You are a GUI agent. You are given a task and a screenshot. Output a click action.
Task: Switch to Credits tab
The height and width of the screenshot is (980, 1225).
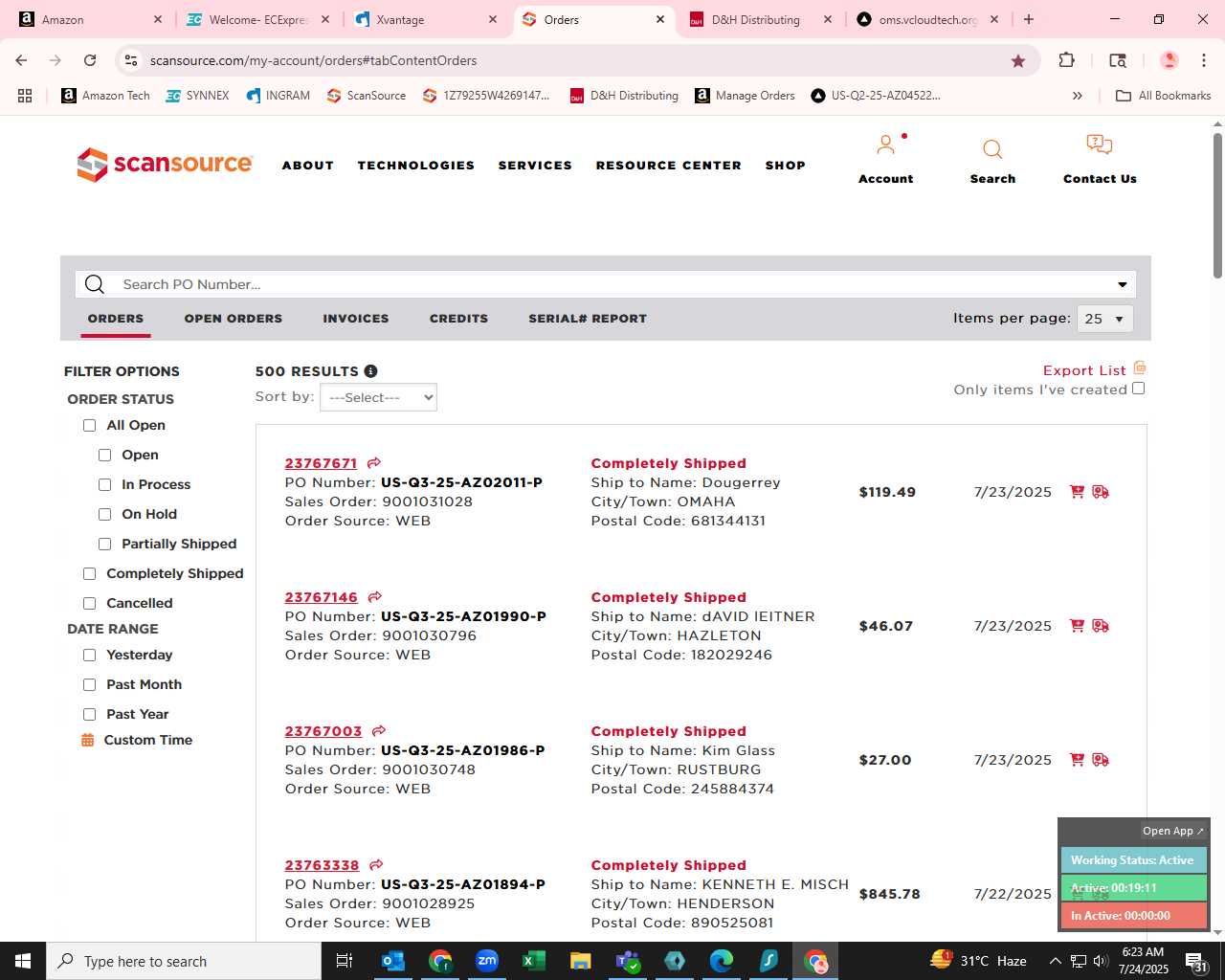pos(458,319)
